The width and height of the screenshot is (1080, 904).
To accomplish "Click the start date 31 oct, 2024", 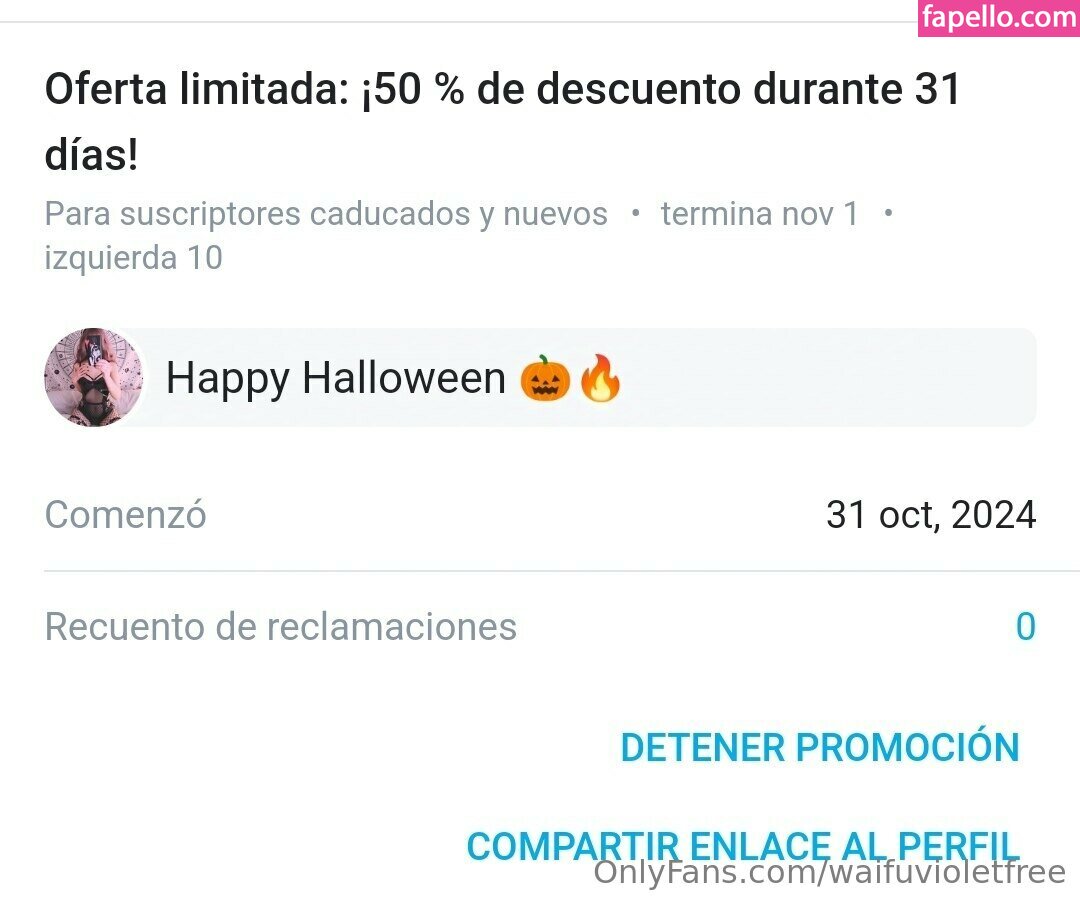I will click(931, 515).
